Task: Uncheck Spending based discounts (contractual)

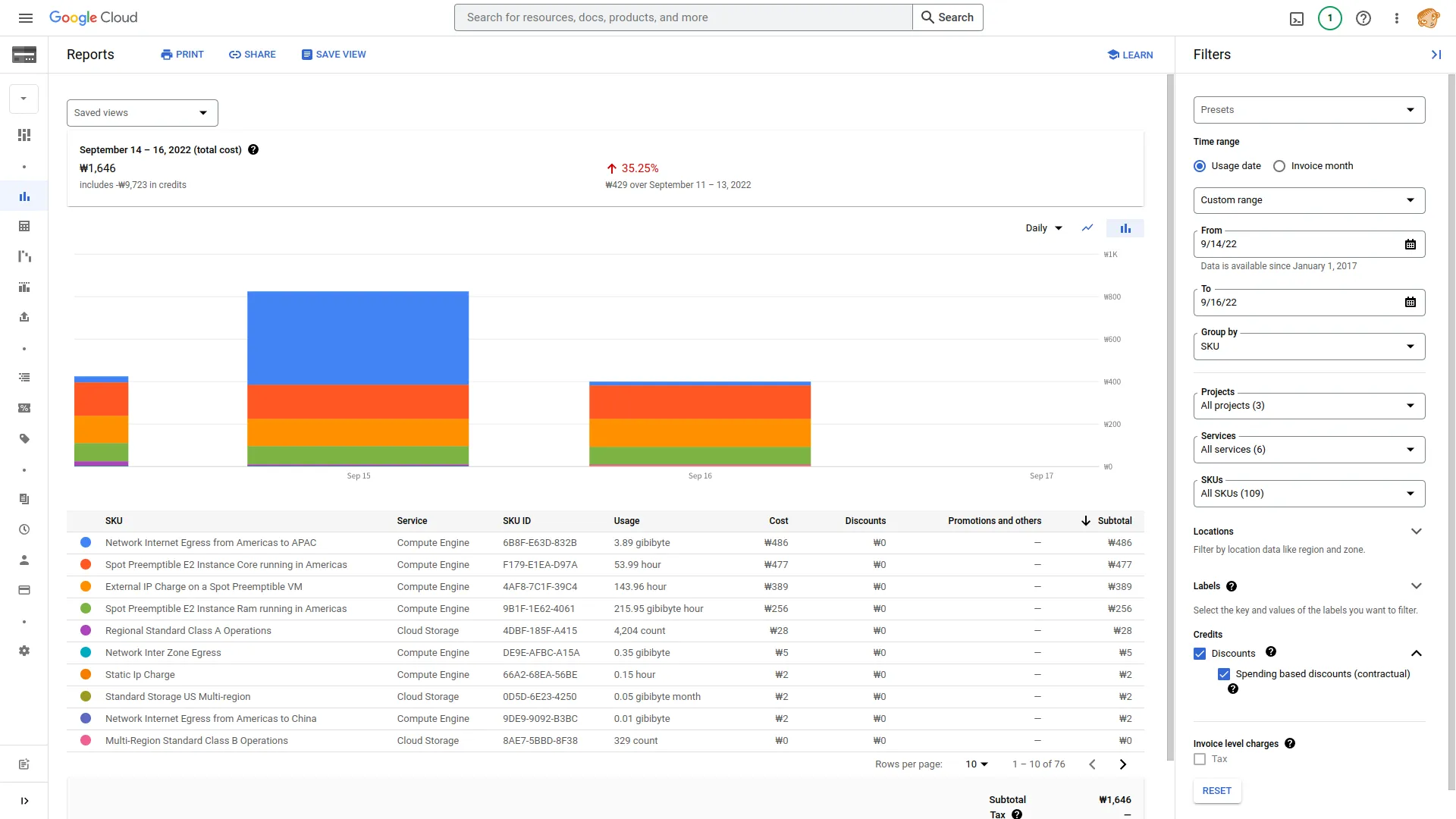Action: pos(1224,674)
